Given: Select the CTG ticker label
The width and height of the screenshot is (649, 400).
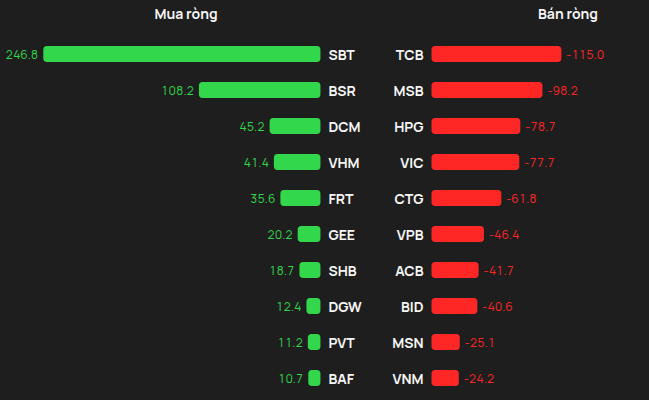Looking at the screenshot, I should [409, 199].
